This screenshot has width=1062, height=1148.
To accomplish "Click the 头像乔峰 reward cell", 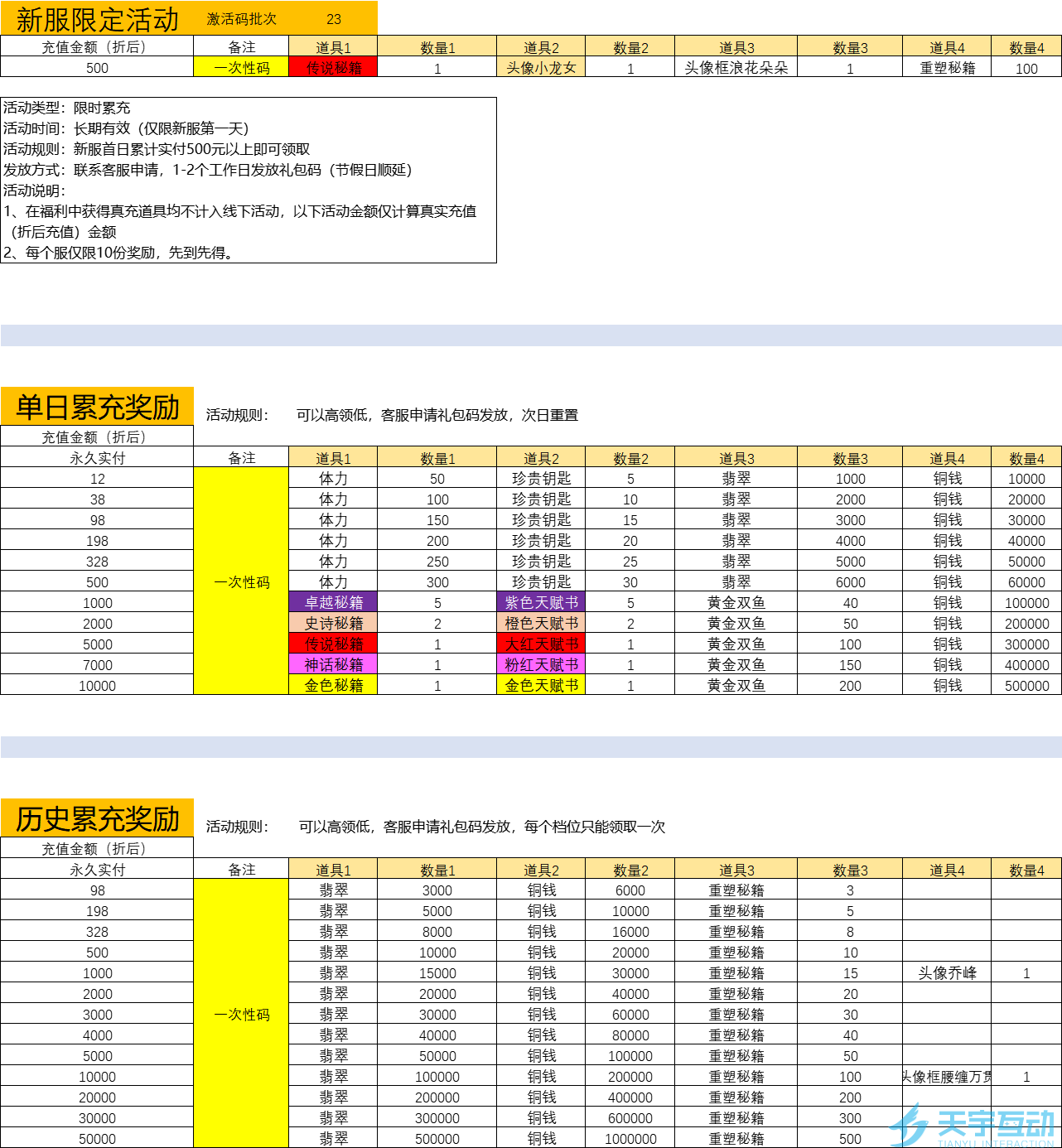I will pos(947,973).
